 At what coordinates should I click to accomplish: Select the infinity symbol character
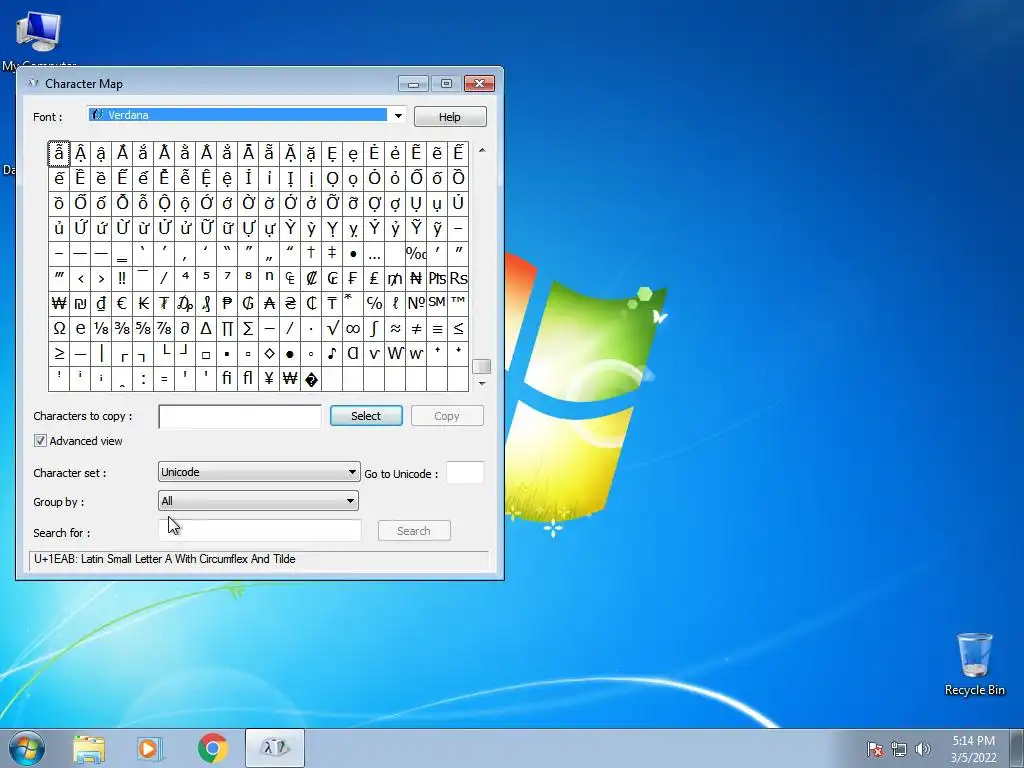[353, 328]
